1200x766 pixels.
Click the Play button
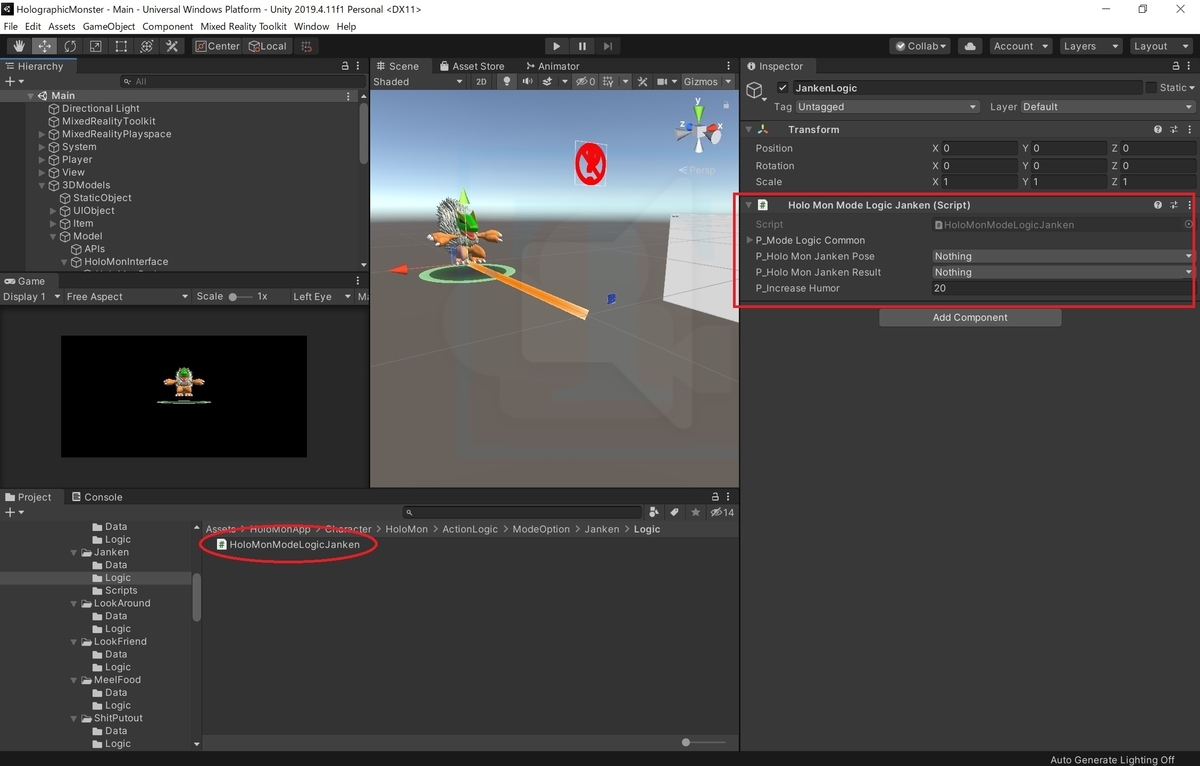[x=557, y=46]
